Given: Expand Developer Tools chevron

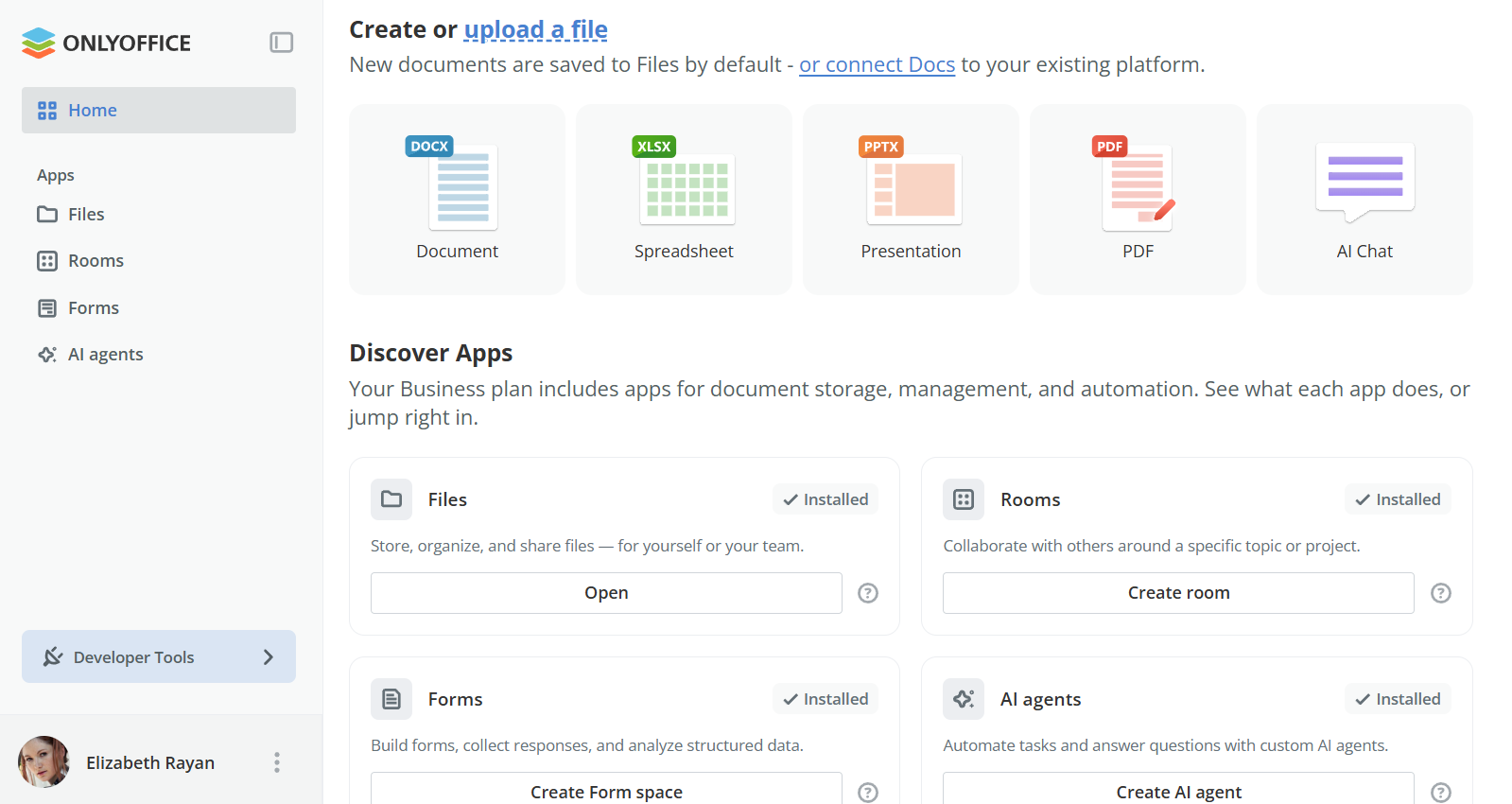Looking at the screenshot, I should [269, 657].
